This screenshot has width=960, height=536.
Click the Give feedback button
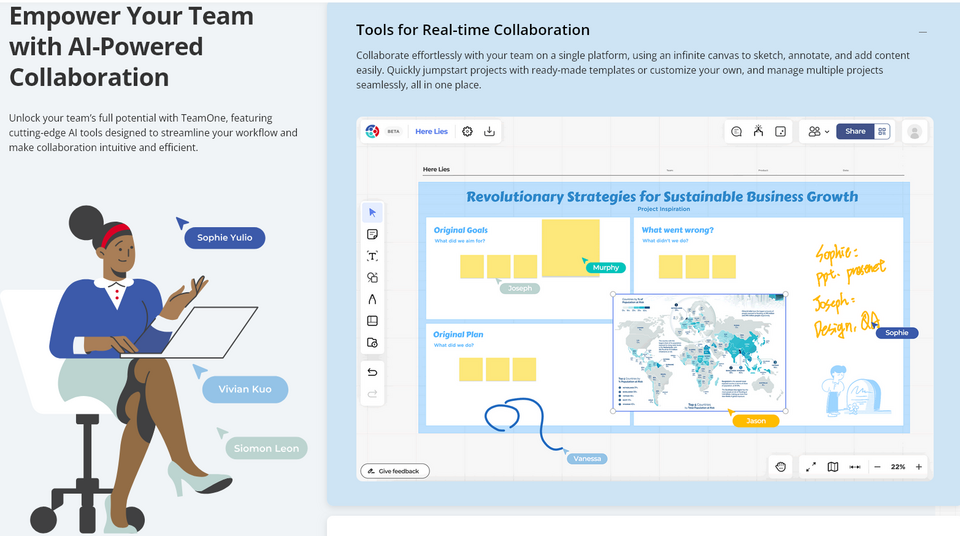[395, 471]
